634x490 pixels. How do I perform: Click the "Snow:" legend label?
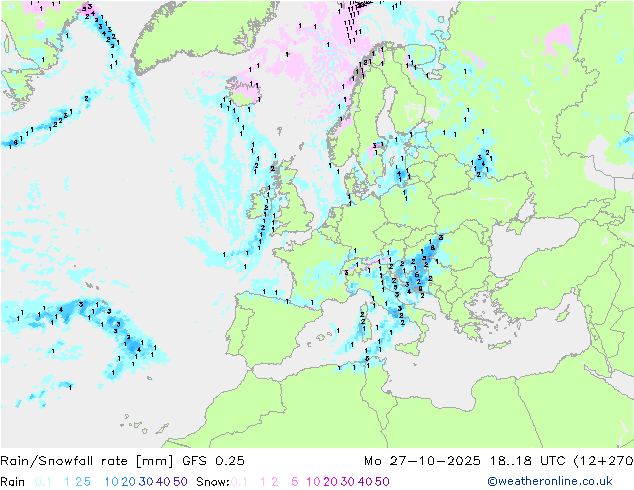click(x=213, y=482)
